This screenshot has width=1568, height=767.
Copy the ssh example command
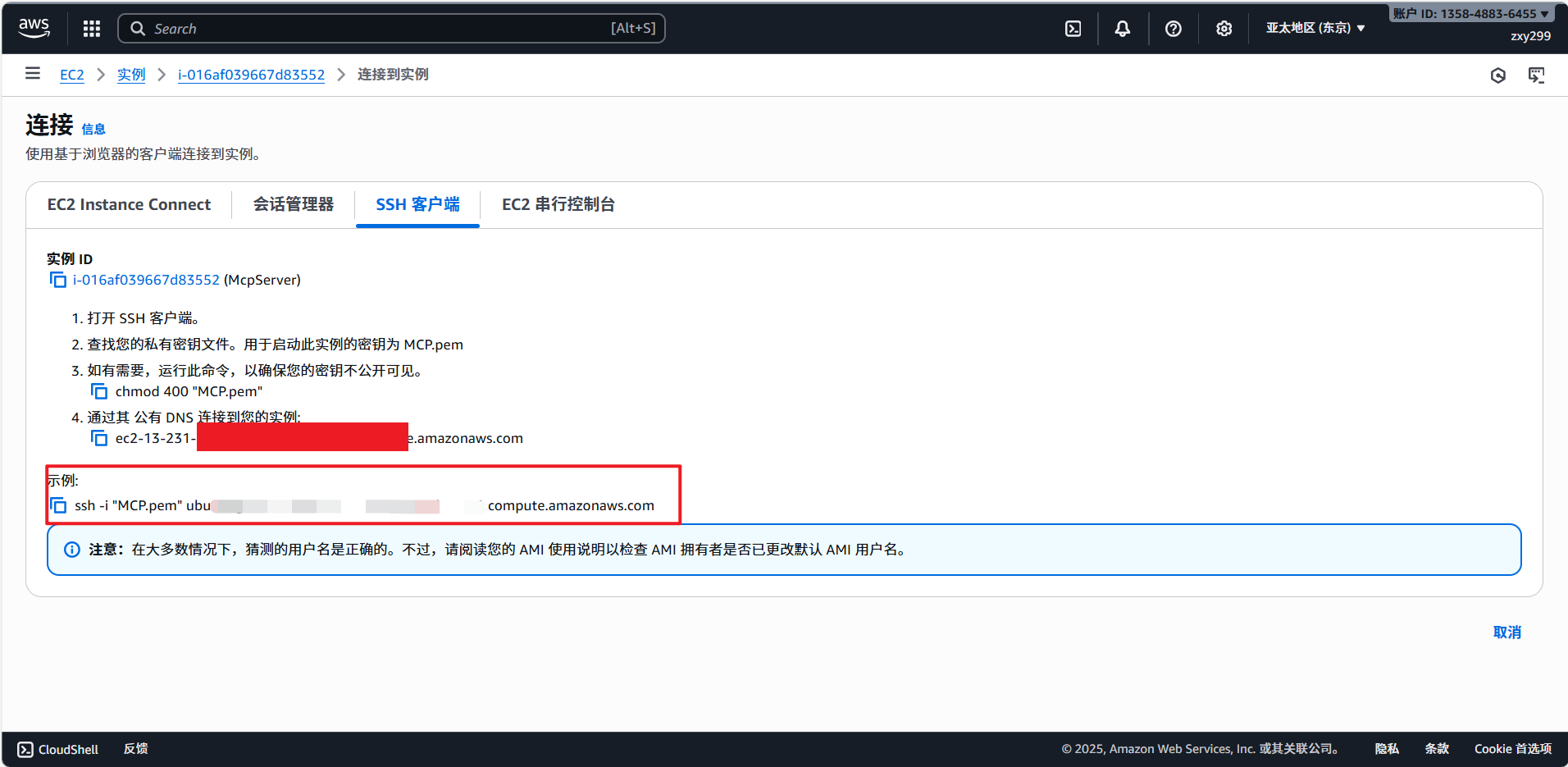tap(58, 505)
